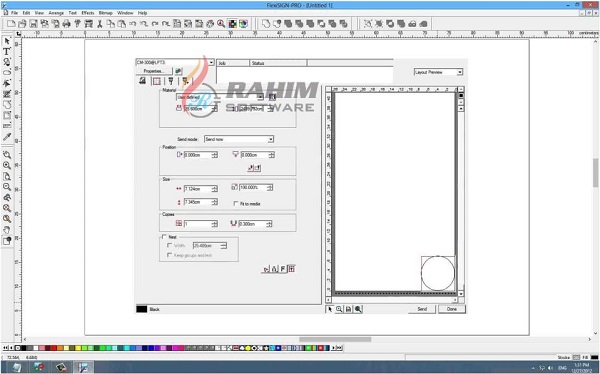The image size is (600, 374).
Task: Click the Open file toolbar icon
Action: tap(22, 24)
